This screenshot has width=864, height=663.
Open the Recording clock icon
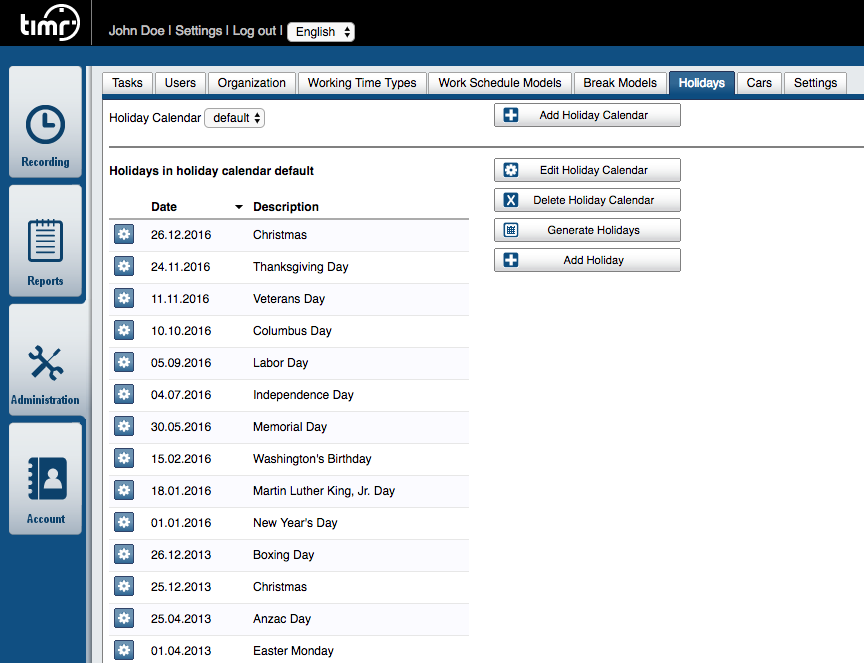point(45,126)
